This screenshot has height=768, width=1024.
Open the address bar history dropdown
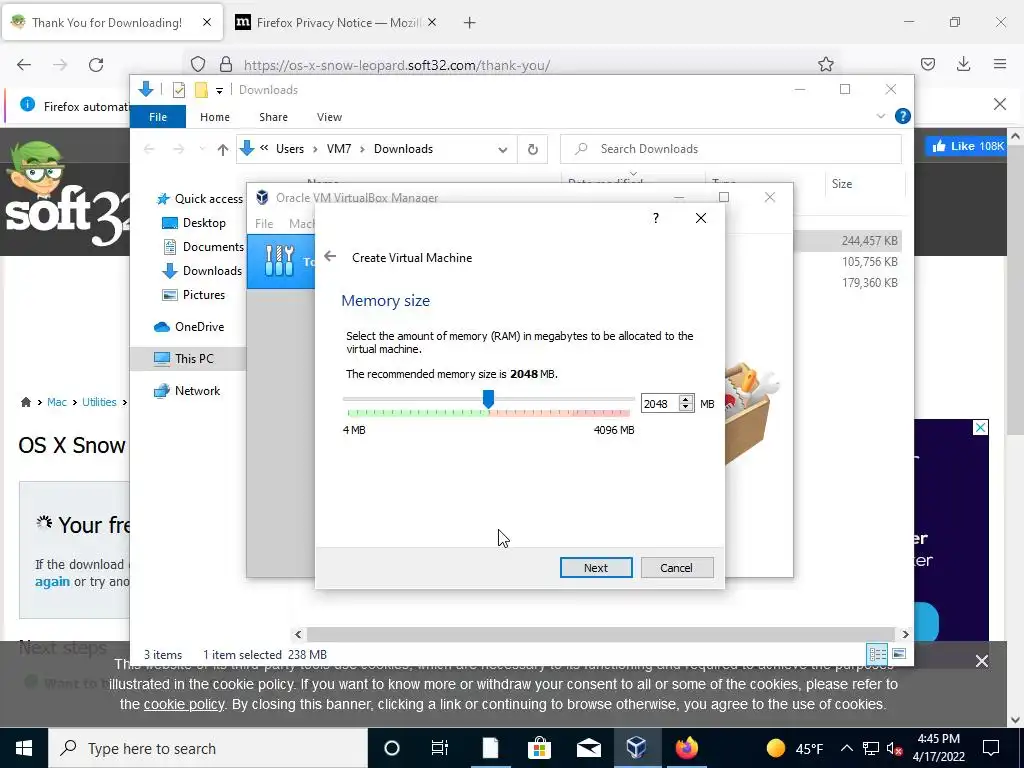point(502,150)
